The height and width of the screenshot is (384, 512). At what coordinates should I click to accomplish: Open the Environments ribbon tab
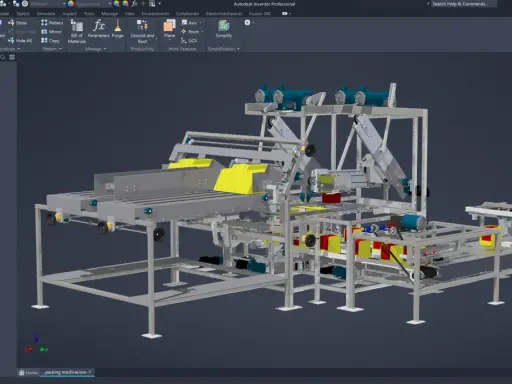tap(155, 14)
